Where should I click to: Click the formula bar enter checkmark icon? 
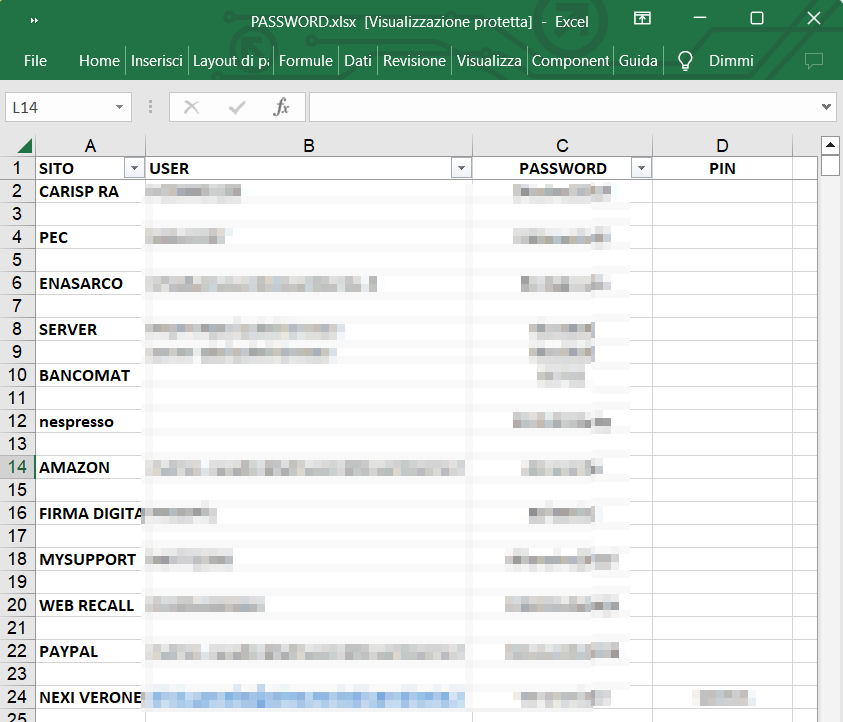pos(237,107)
